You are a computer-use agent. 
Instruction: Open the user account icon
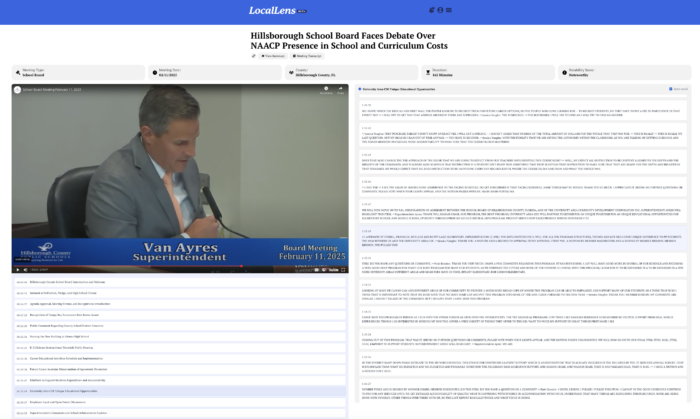440,10
